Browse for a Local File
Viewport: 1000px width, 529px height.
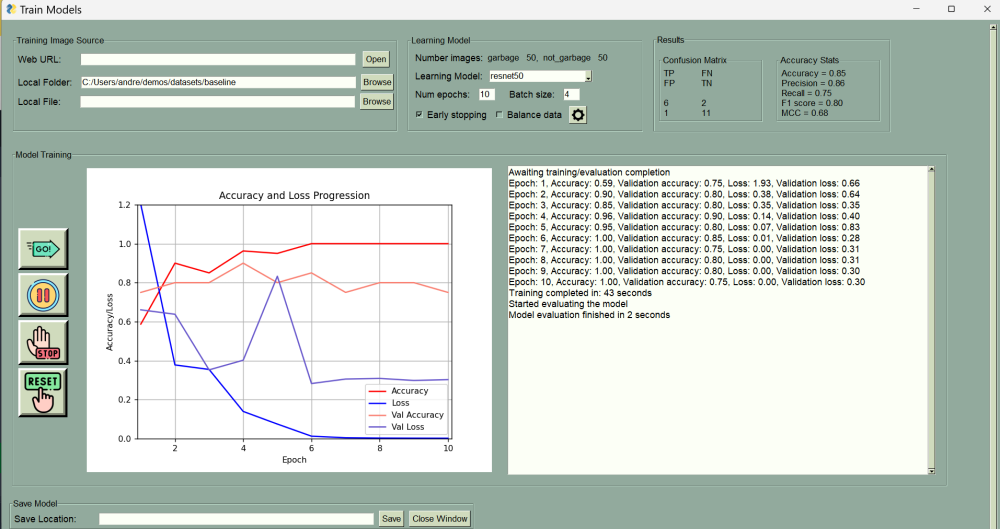coord(377,101)
